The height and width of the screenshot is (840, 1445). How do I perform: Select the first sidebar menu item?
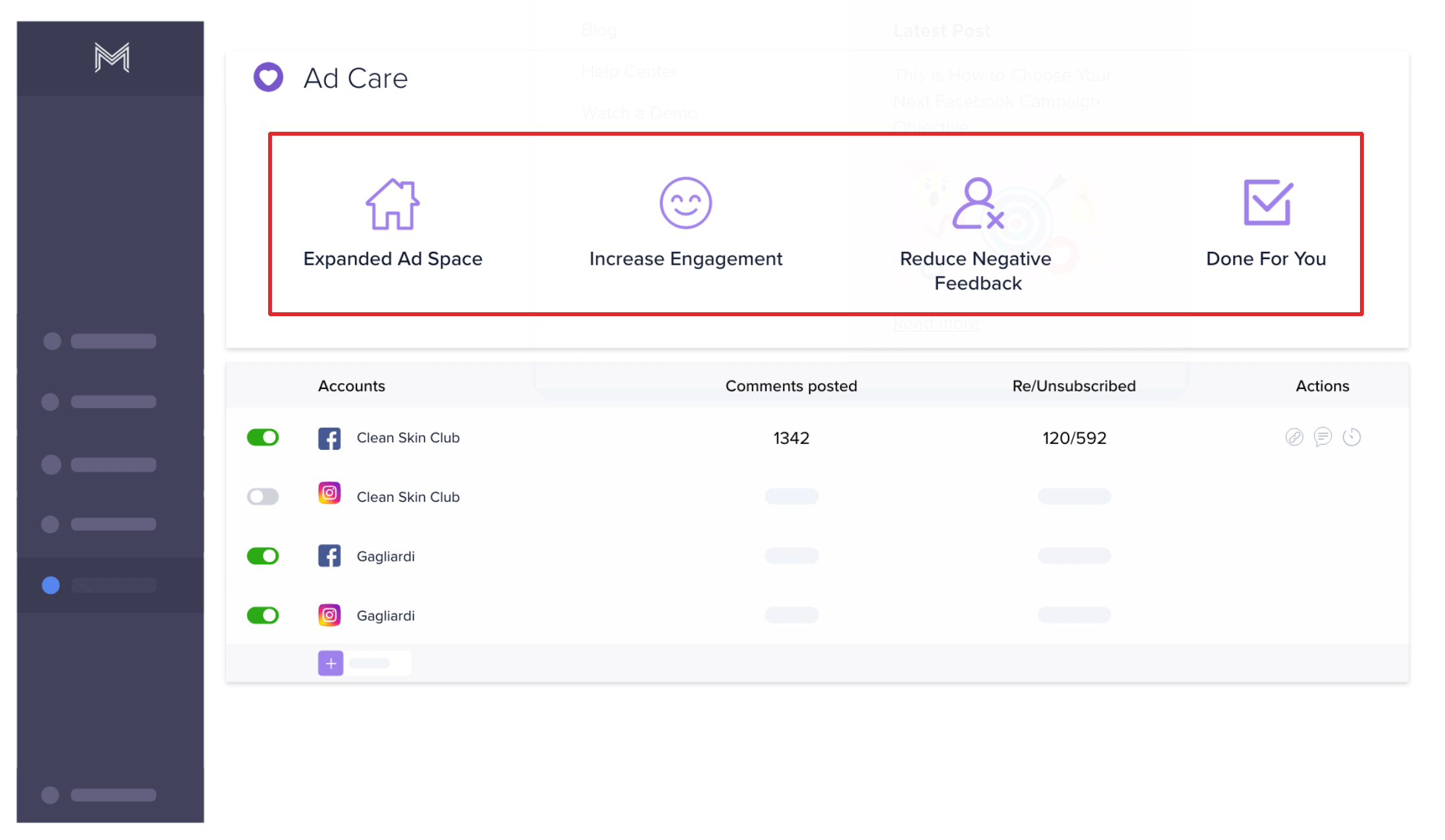tap(101, 341)
